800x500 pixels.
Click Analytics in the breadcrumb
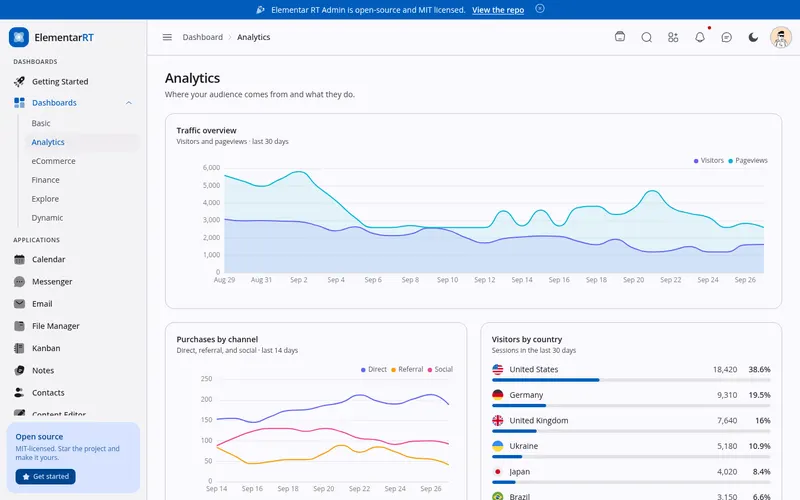tap(254, 37)
